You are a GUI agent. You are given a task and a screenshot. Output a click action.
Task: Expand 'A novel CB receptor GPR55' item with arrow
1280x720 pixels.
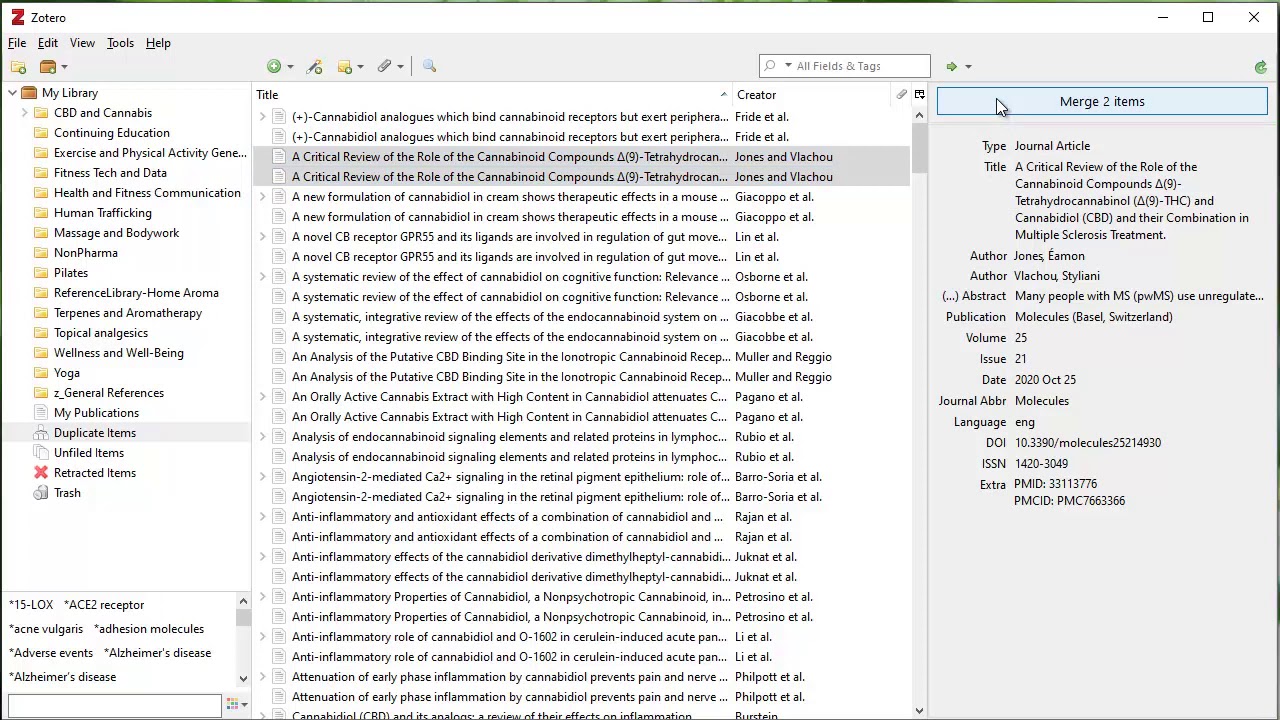(263, 237)
